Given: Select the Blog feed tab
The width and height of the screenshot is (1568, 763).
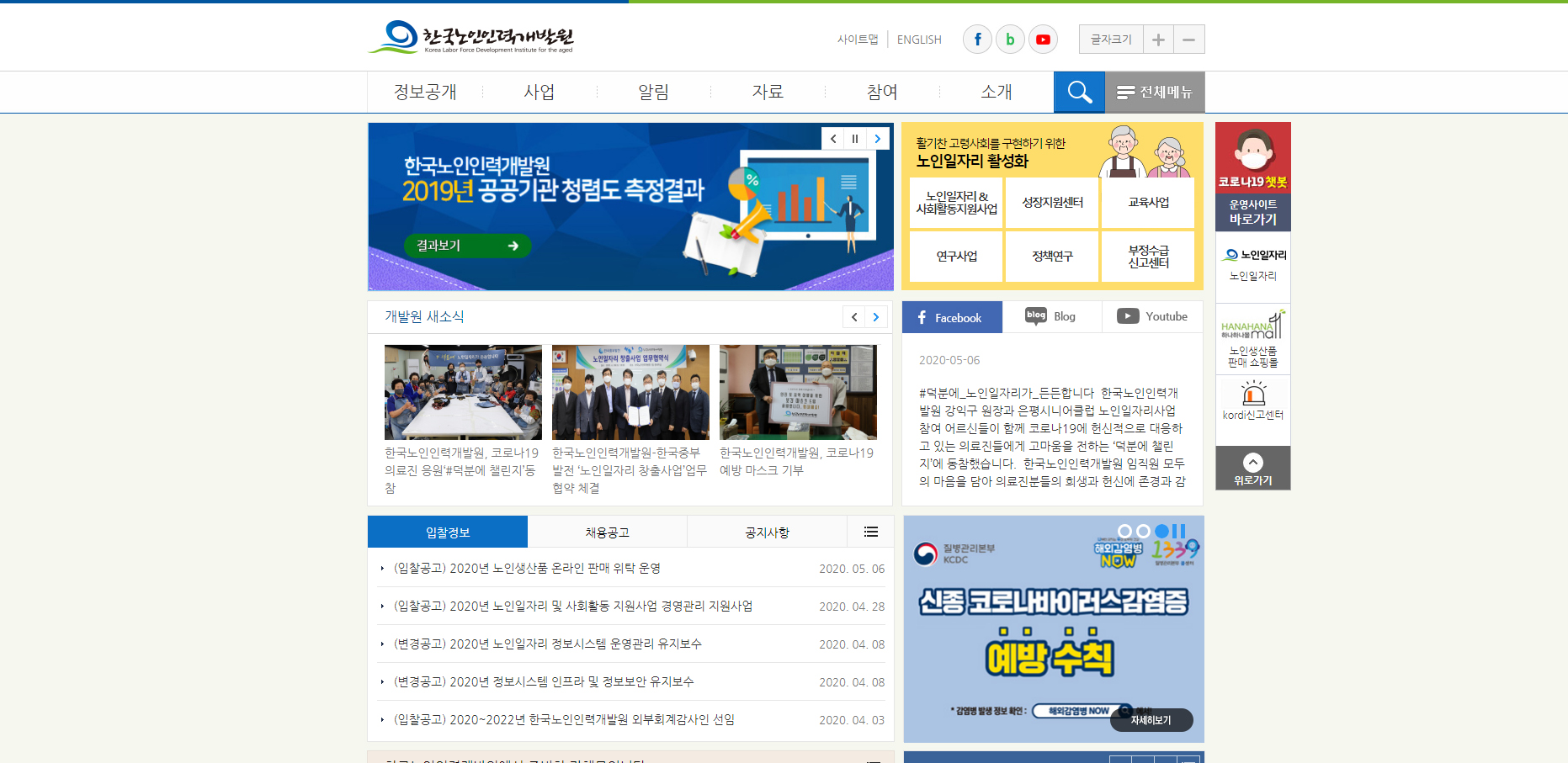Looking at the screenshot, I should [1052, 317].
